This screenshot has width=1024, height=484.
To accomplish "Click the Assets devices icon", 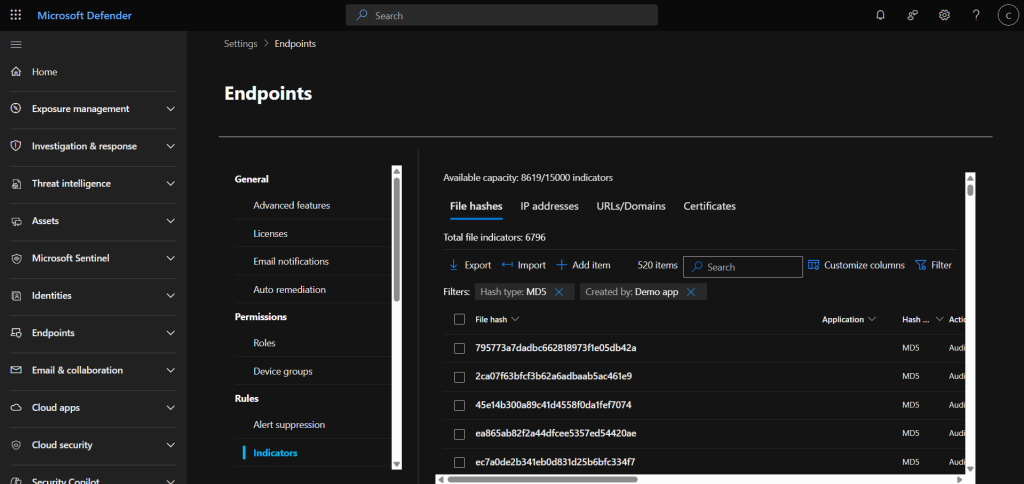I will pos(17,221).
